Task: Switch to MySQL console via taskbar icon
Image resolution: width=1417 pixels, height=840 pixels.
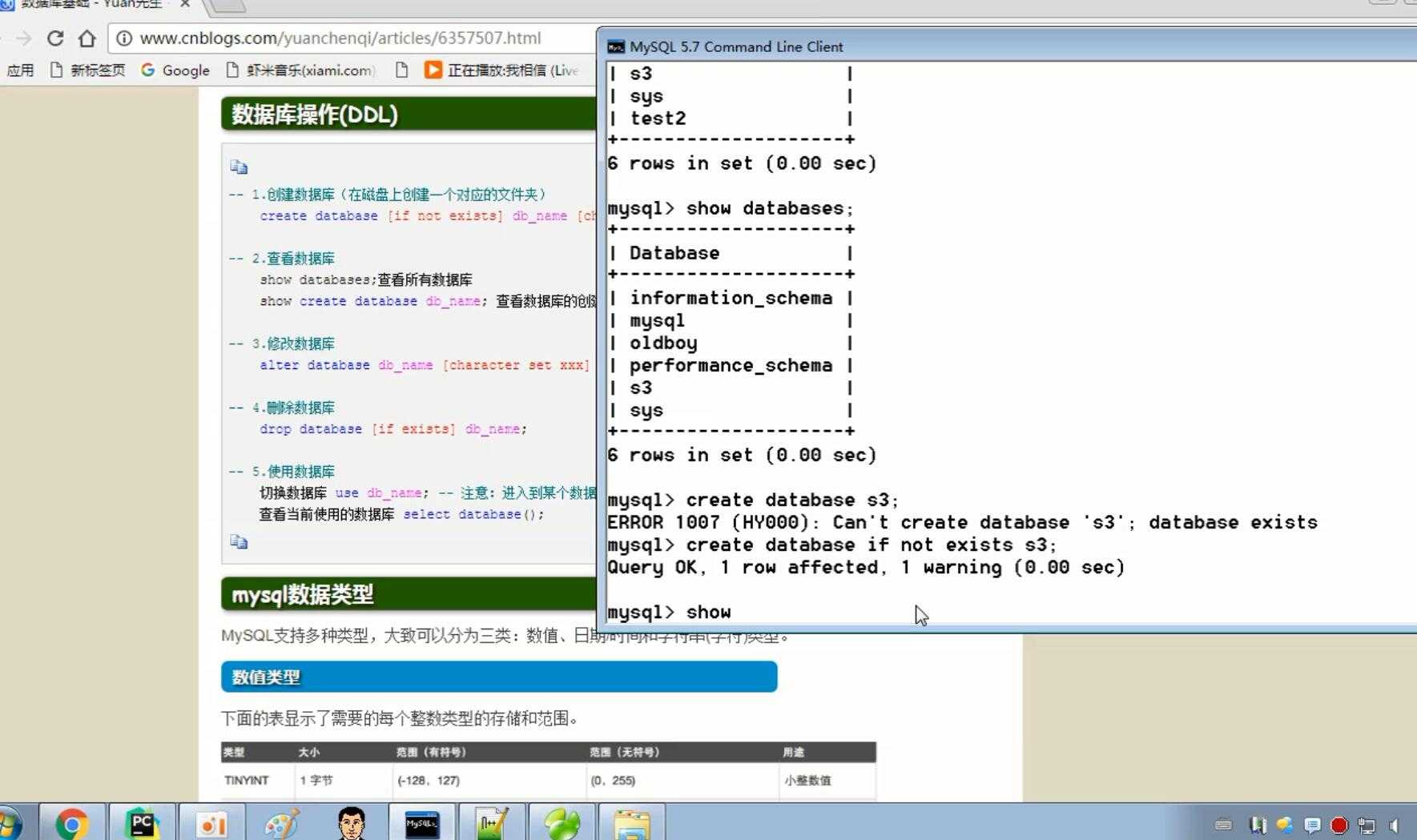Action: 421,823
